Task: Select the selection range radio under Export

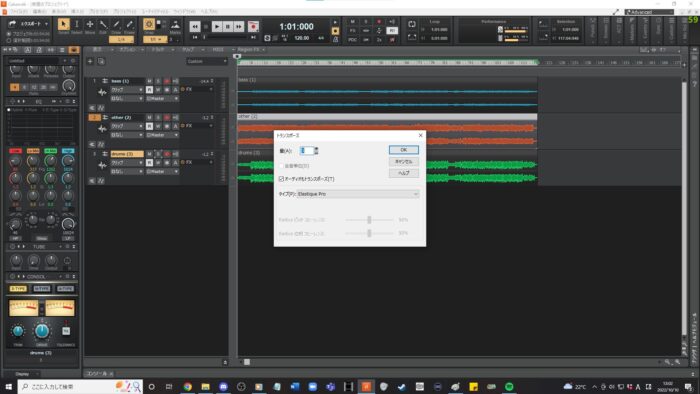Action: point(9,40)
